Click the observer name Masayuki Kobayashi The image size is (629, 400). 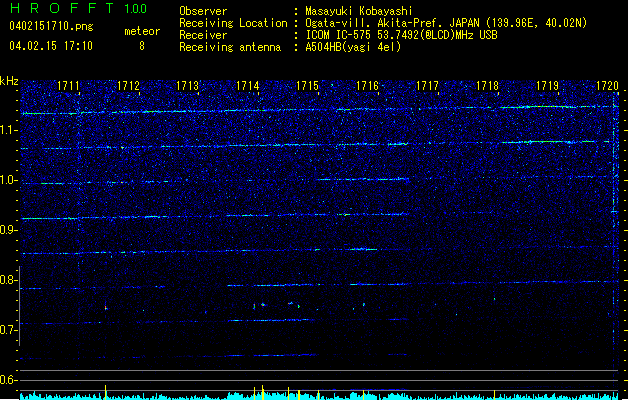click(359, 11)
